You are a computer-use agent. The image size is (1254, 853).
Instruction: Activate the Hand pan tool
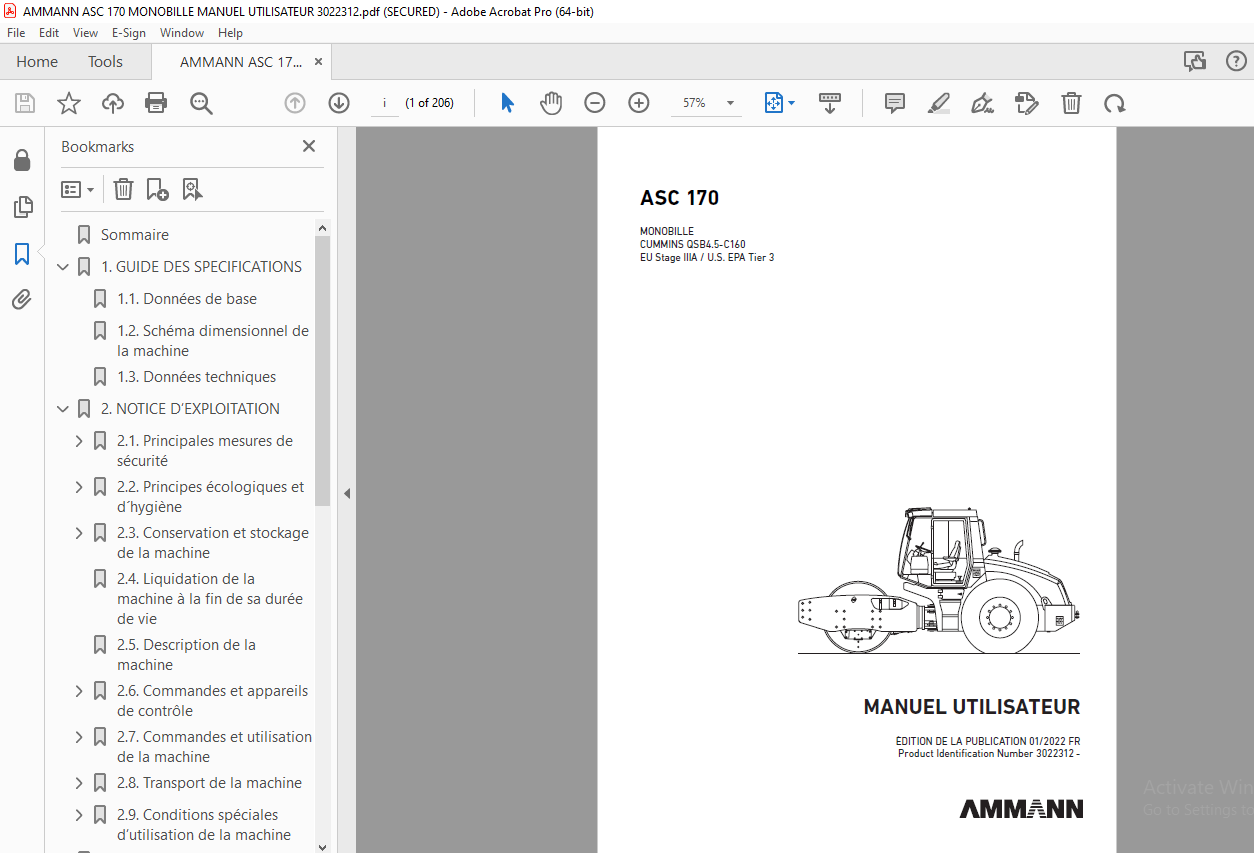pyautogui.click(x=551, y=103)
